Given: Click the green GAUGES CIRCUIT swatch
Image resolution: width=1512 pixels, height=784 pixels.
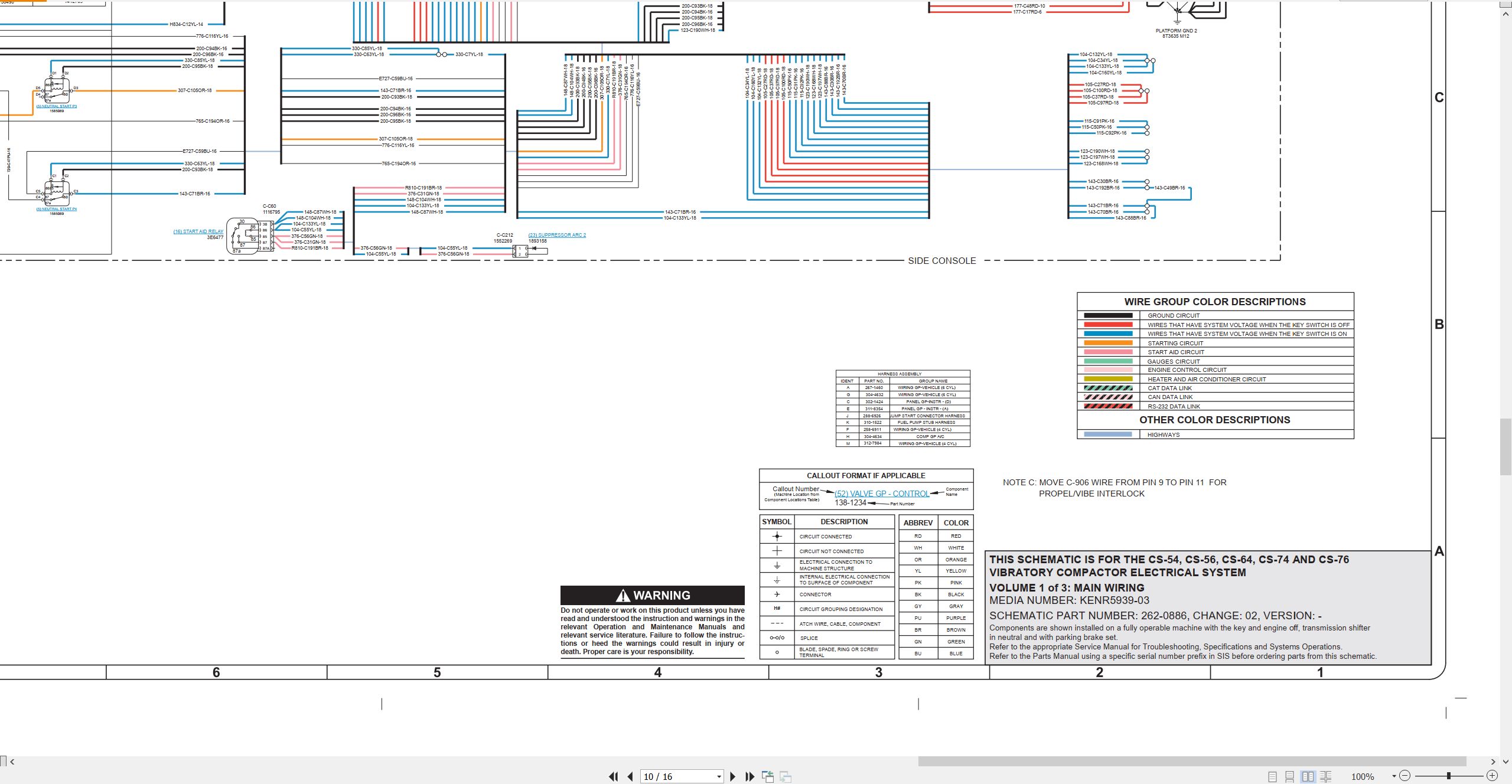Looking at the screenshot, I should click(1108, 361).
